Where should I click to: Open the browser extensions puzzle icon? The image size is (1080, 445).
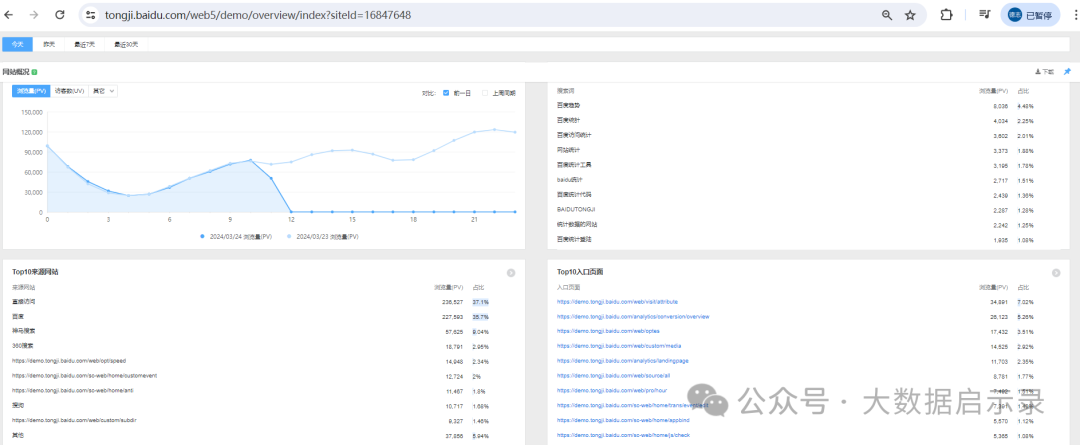(x=946, y=14)
